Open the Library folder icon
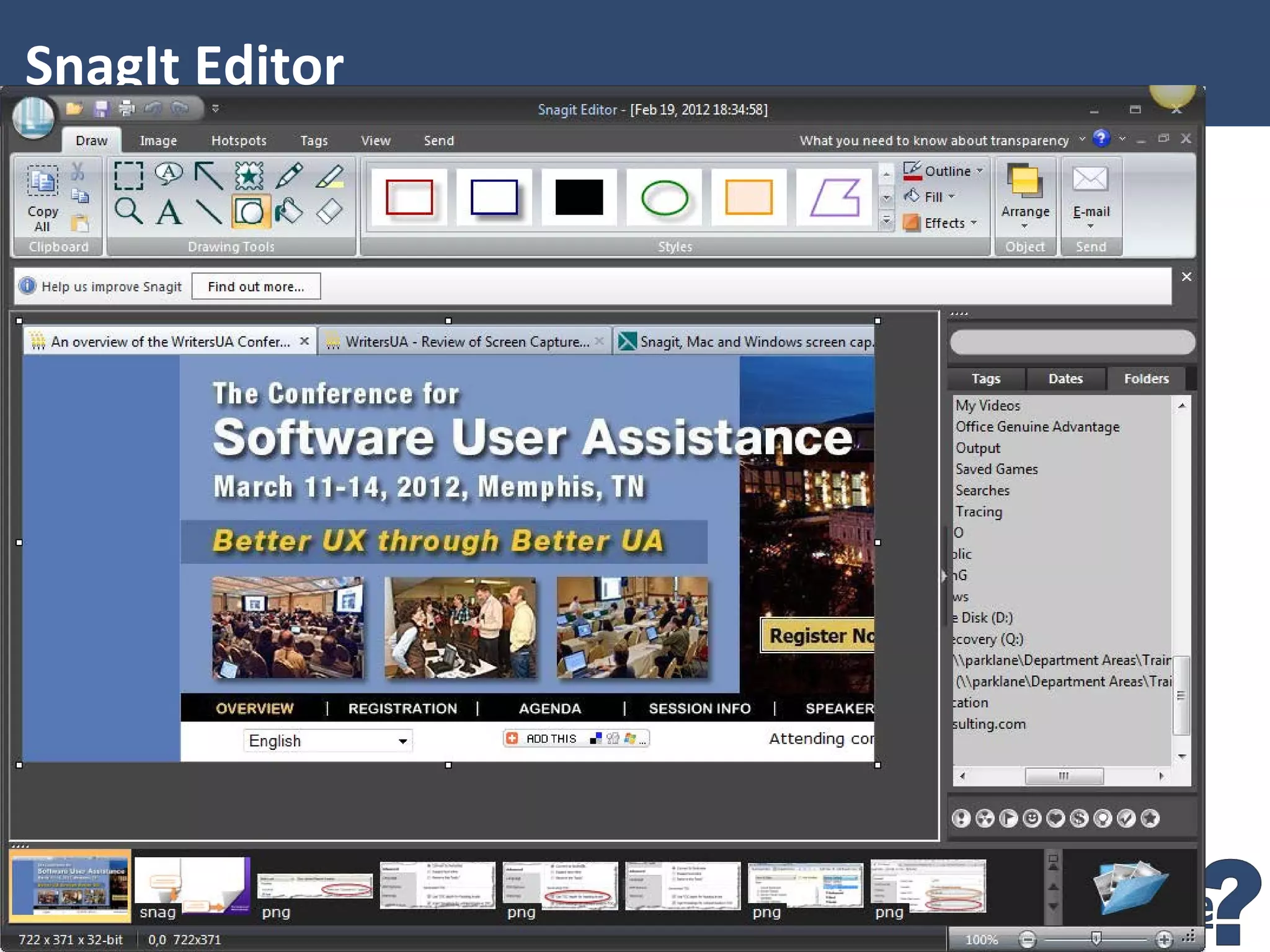 click(1130, 886)
